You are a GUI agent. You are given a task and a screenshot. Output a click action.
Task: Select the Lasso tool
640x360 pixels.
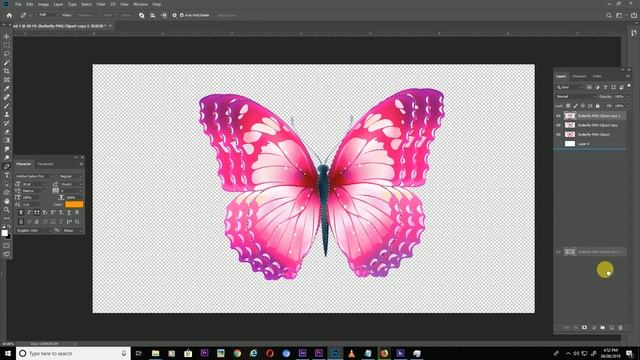(7, 53)
